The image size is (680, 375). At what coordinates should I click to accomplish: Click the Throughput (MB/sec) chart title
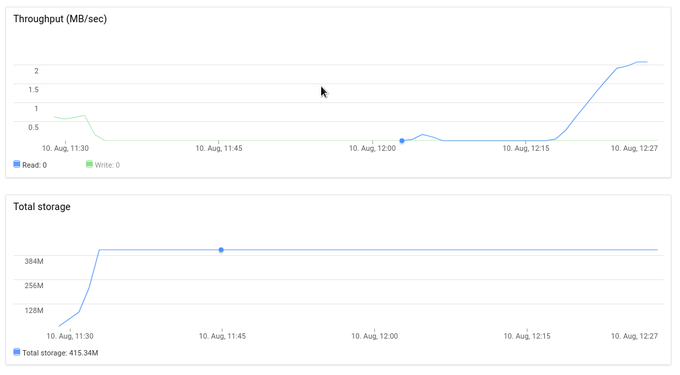60,19
